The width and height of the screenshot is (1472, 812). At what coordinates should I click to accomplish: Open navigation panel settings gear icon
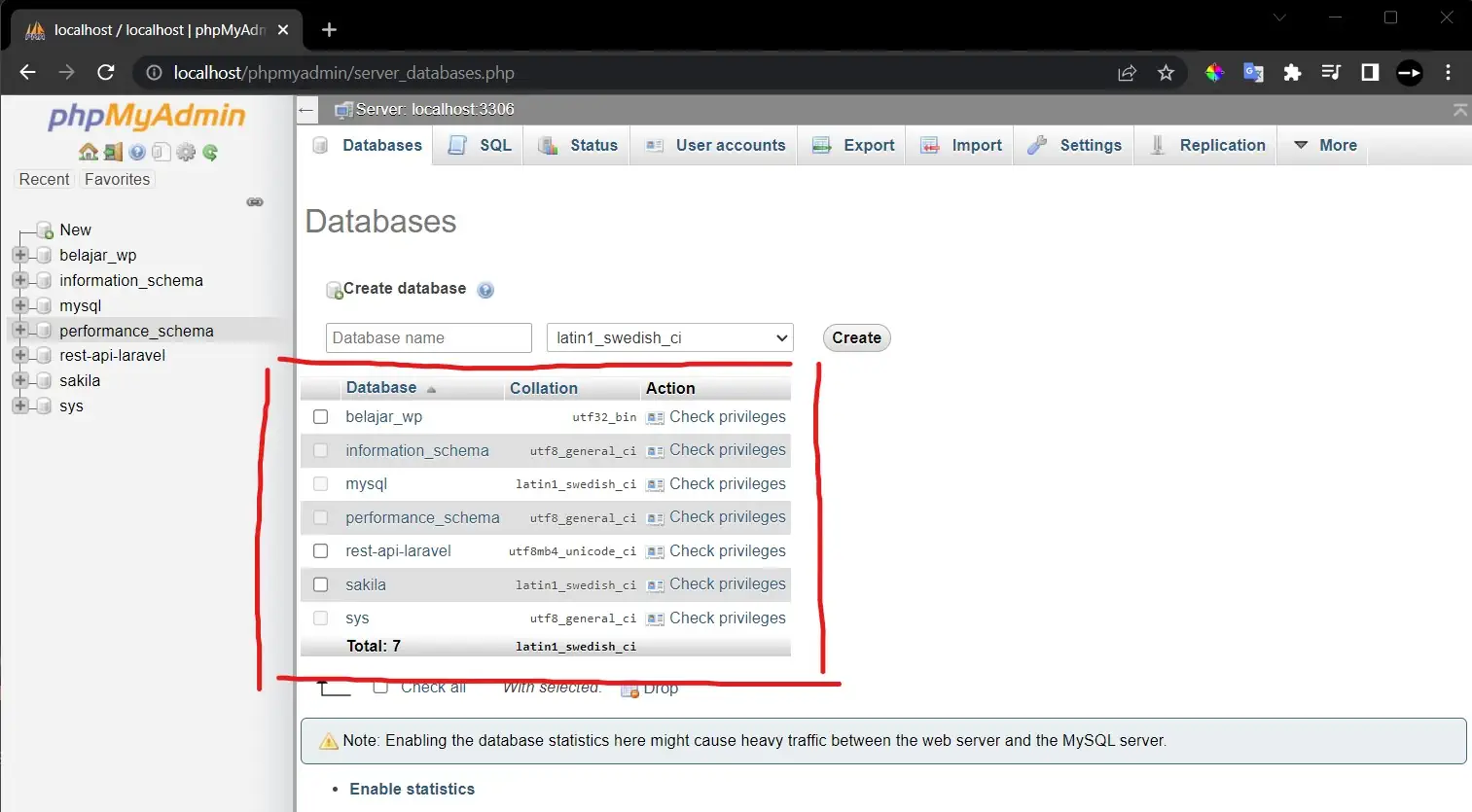point(186,152)
